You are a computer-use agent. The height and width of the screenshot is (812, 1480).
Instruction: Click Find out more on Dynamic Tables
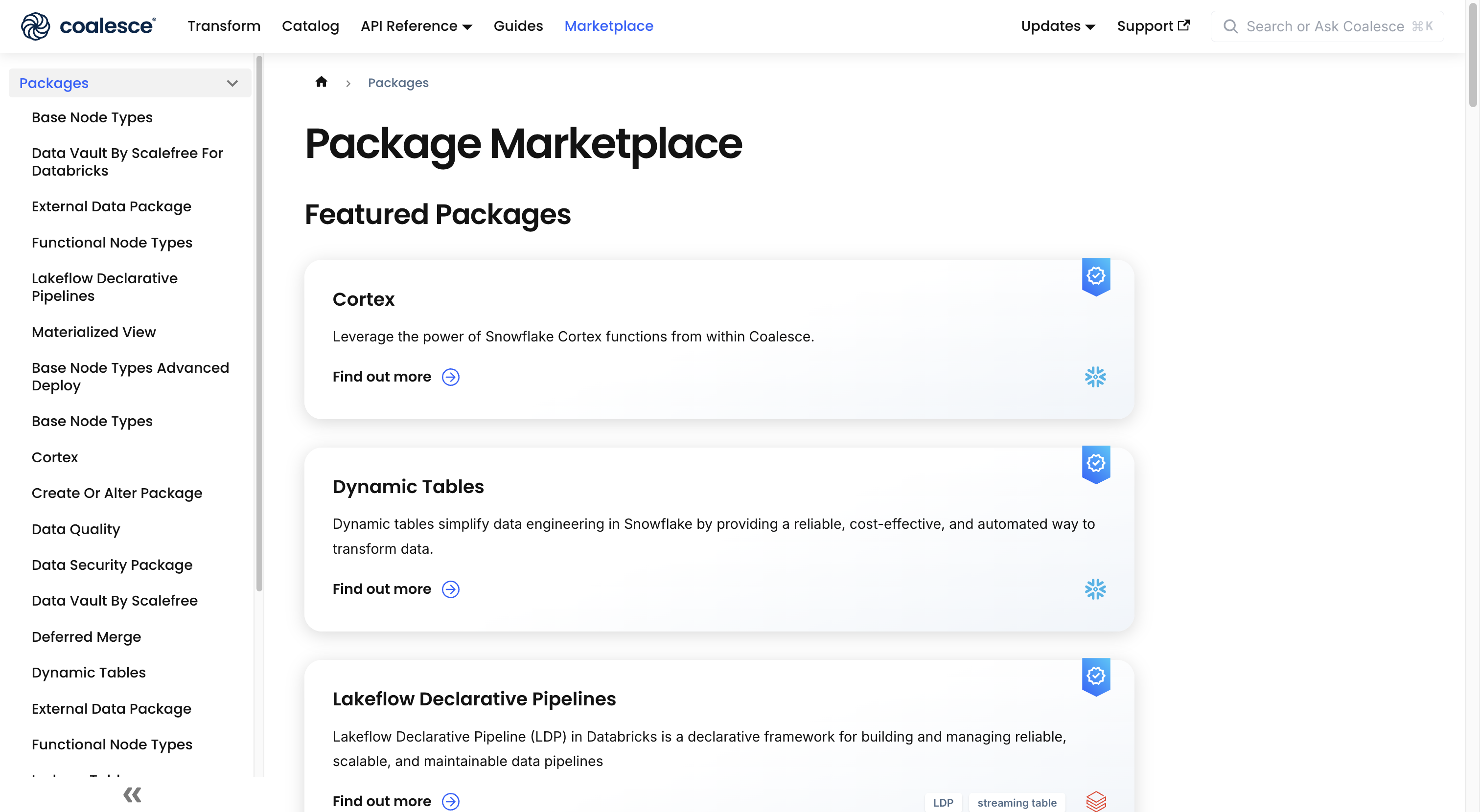click(x=381, y=588)
